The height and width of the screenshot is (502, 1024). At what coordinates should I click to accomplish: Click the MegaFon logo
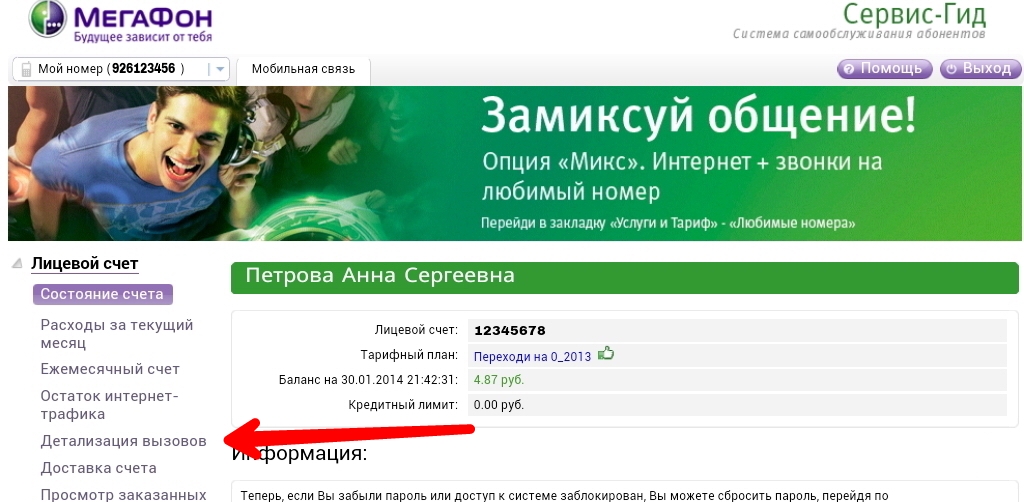[x=120, y=22]
